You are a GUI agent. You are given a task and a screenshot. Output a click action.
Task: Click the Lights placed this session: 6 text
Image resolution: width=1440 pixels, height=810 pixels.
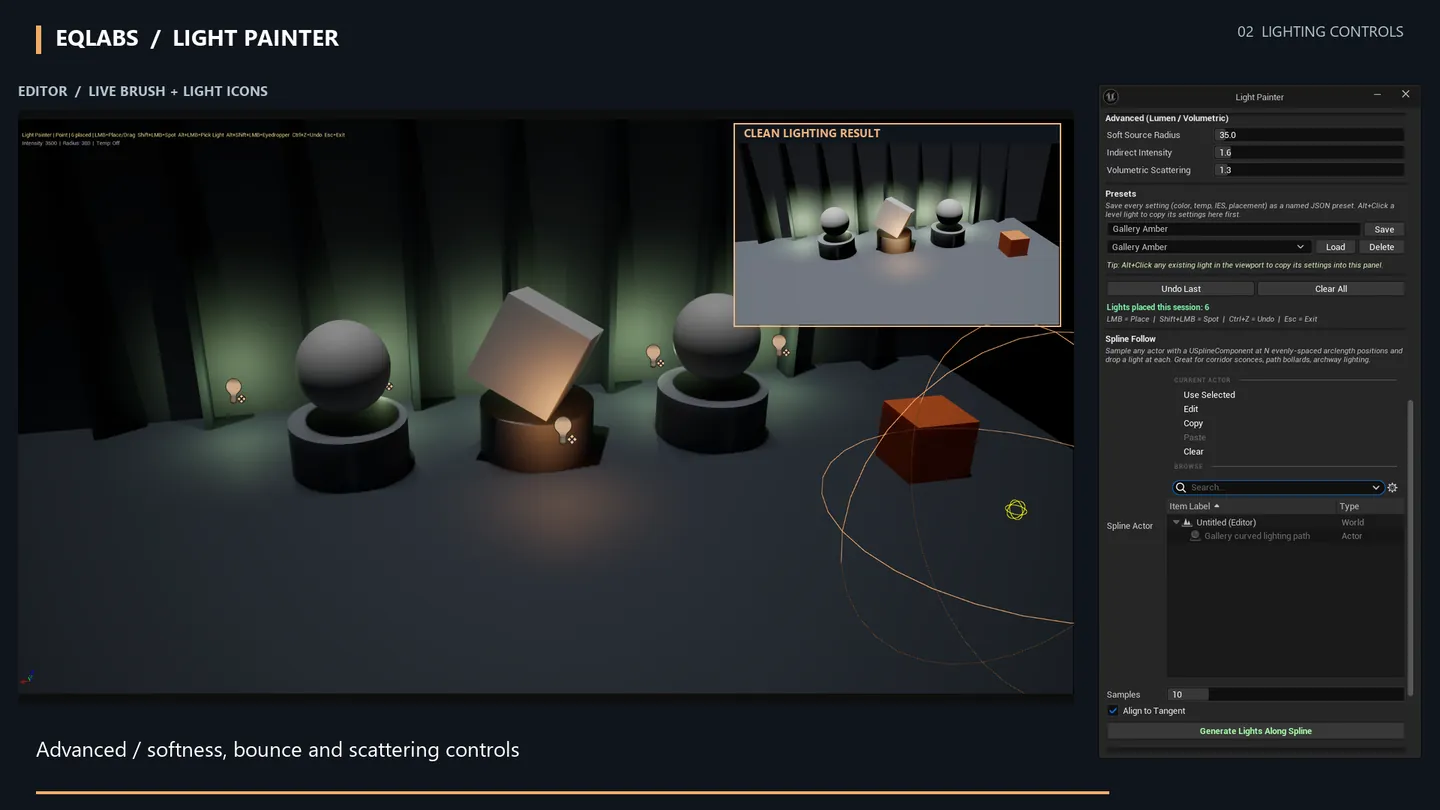click(1157, 307)
